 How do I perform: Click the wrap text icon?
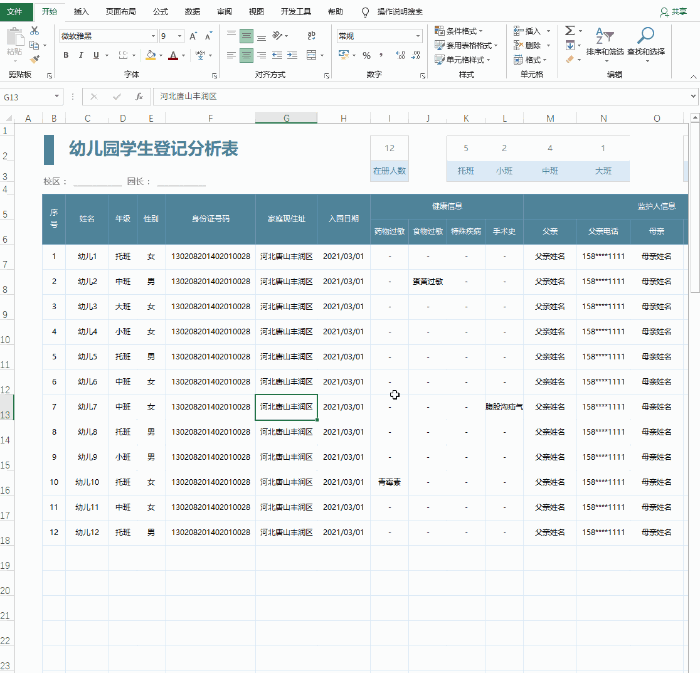point(312,35)
